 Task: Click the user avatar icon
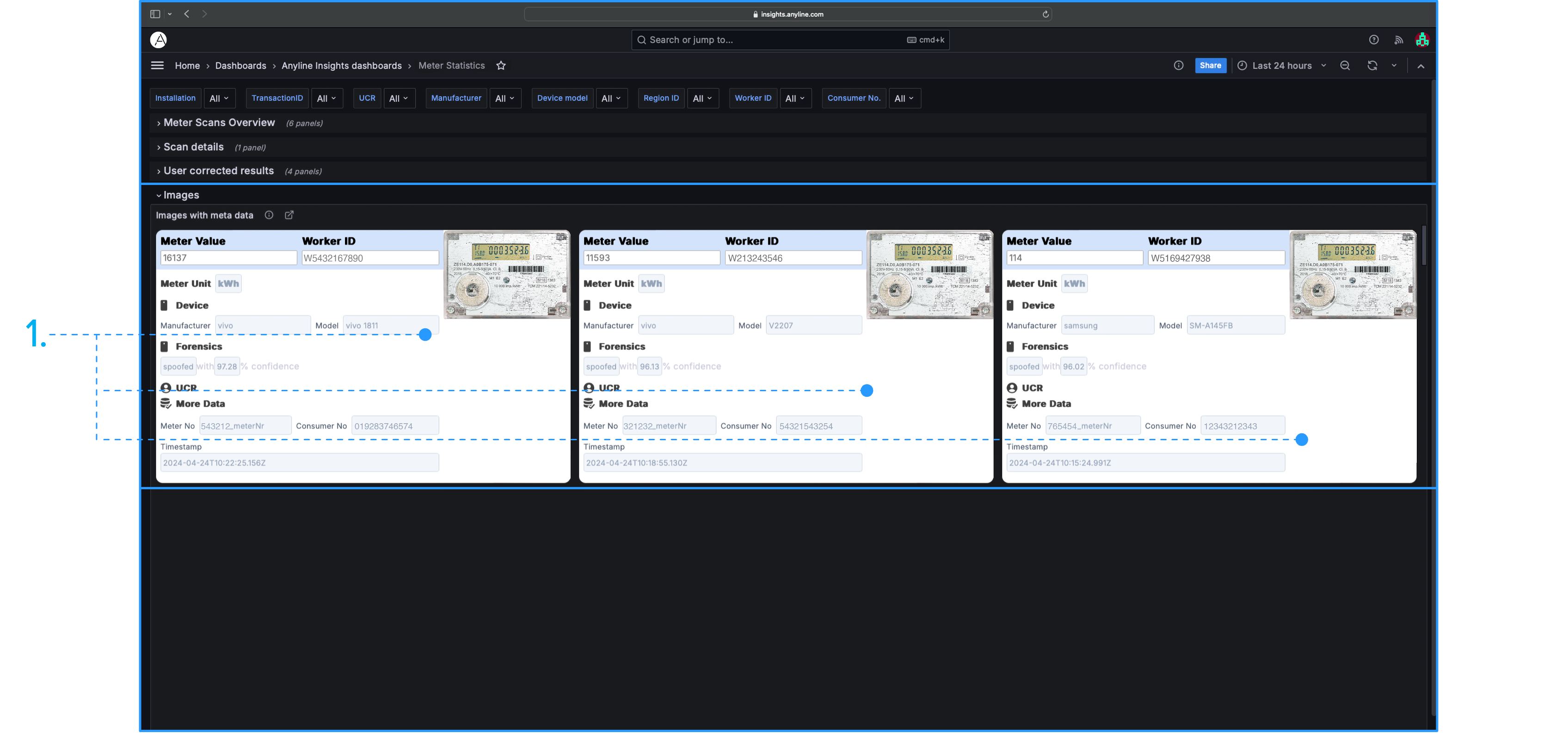coord(1422,40)
